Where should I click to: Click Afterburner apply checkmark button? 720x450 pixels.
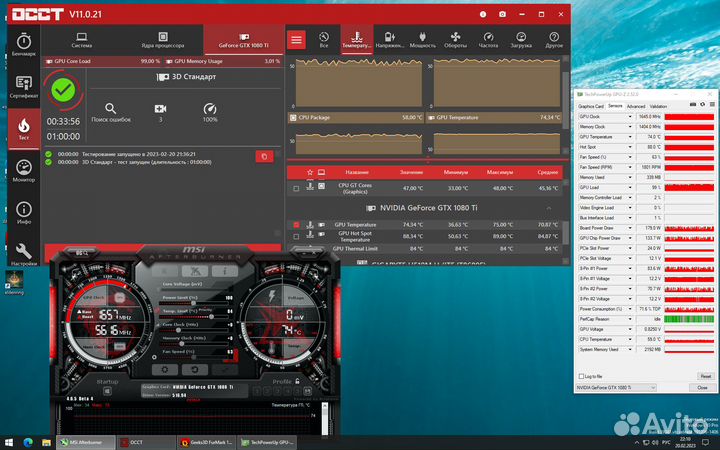225,370
